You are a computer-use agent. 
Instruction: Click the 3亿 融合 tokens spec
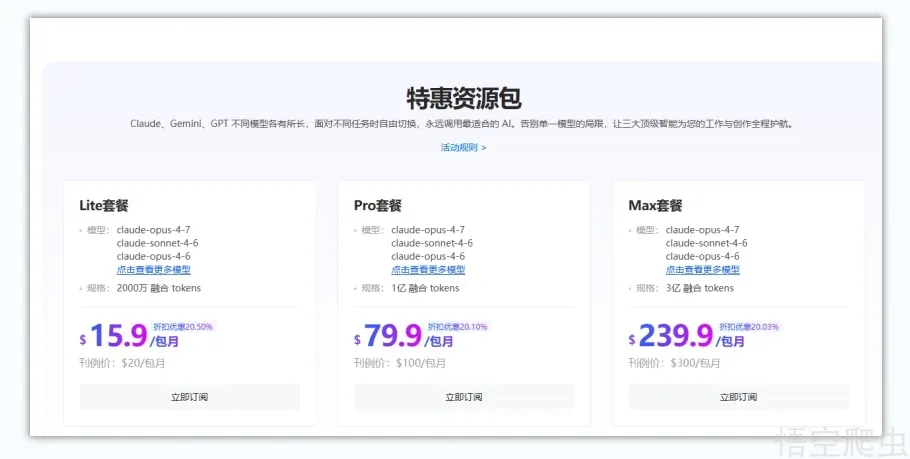700,288
